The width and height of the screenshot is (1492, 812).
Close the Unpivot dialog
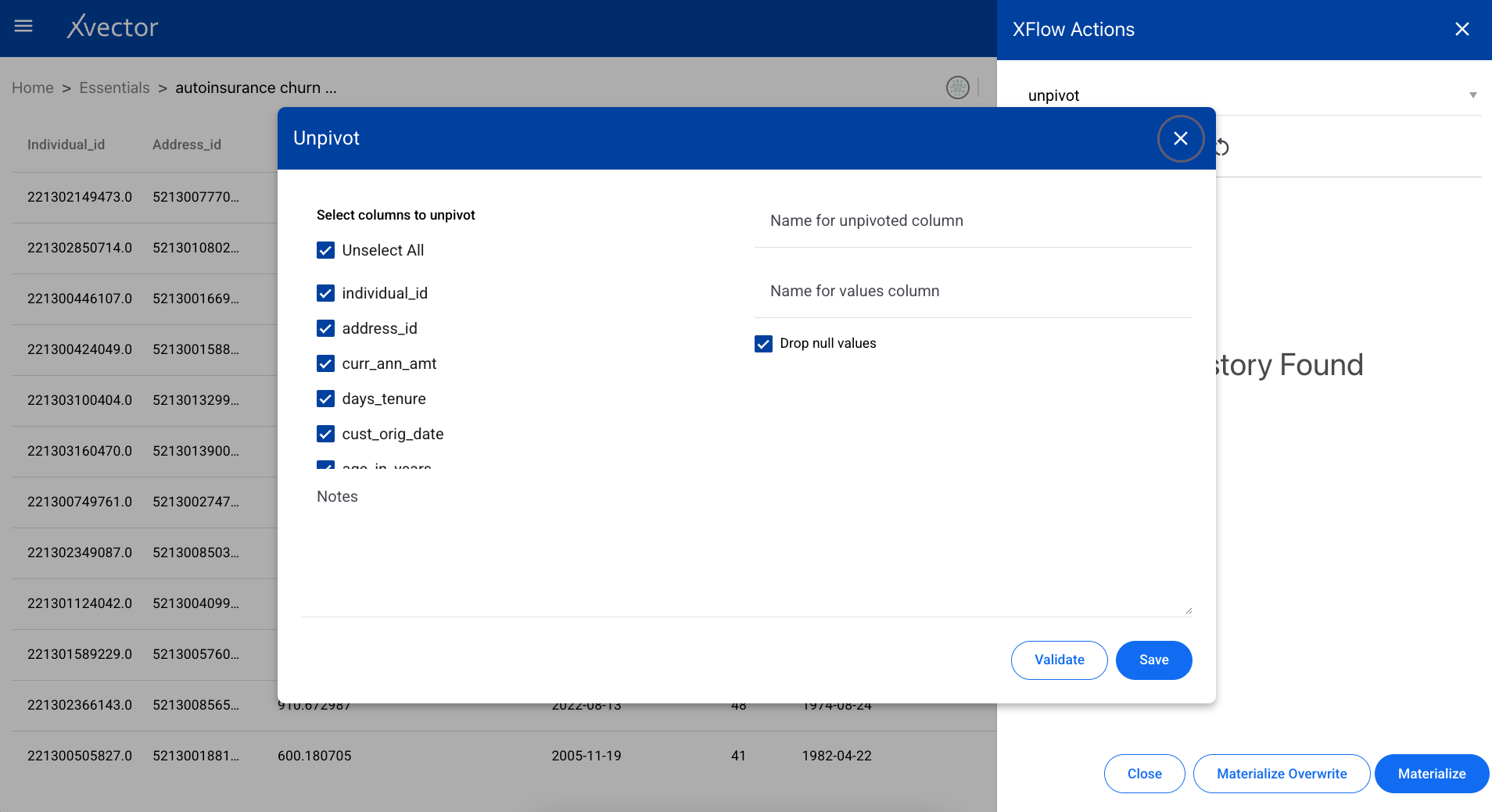pos(1180,138)
